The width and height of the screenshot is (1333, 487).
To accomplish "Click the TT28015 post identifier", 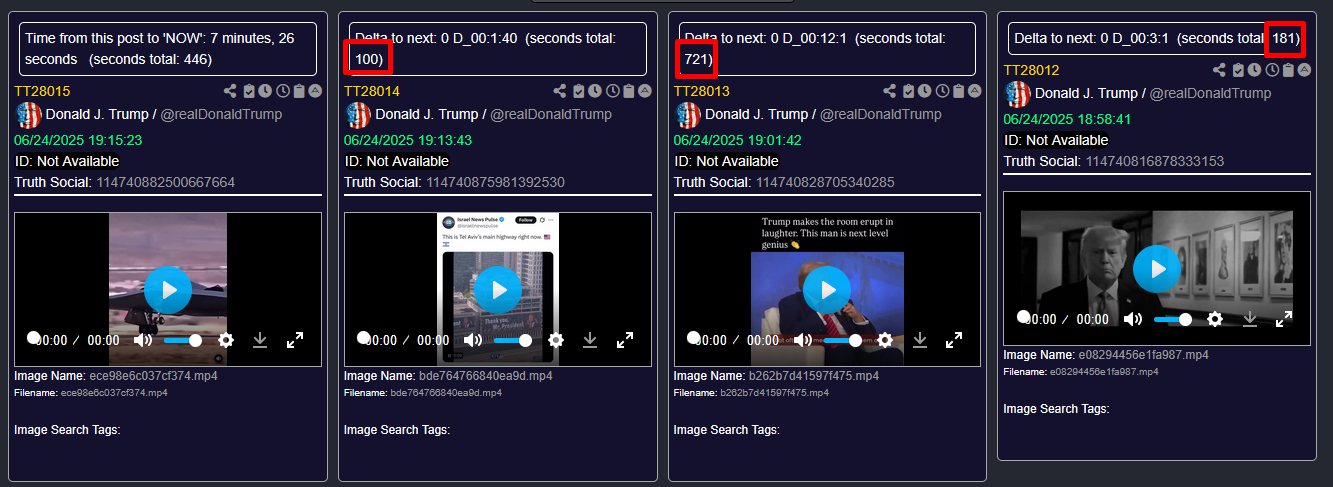I will click(x=42, y=90).
